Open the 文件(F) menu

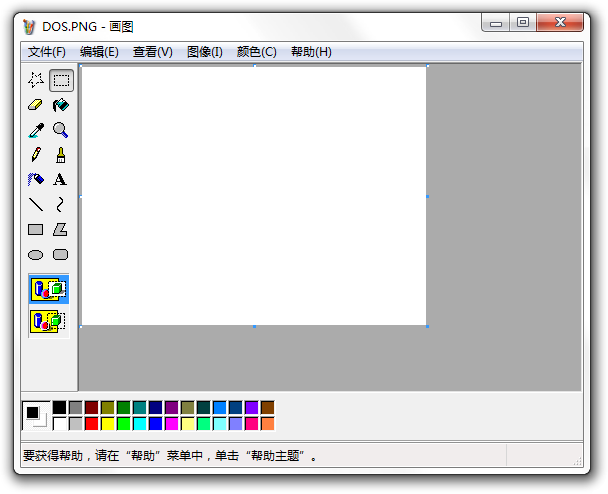coord(47,52)
